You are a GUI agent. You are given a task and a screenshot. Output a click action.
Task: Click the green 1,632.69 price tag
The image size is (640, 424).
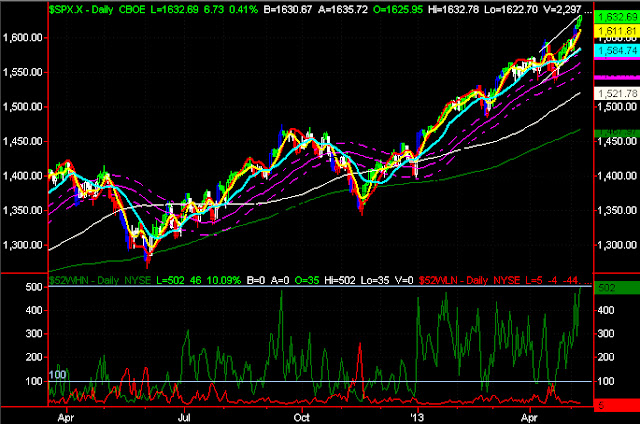click(x=617, y=17)
